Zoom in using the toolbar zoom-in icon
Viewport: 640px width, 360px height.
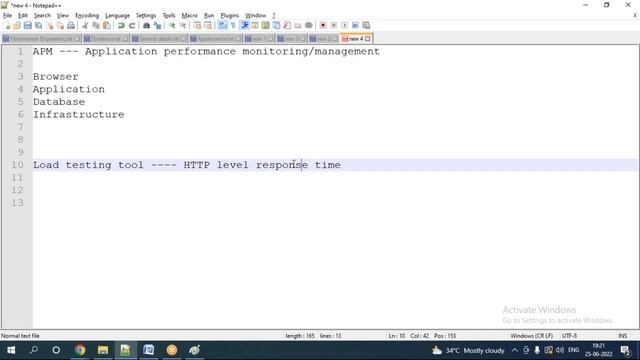click(x=172, y=25)
